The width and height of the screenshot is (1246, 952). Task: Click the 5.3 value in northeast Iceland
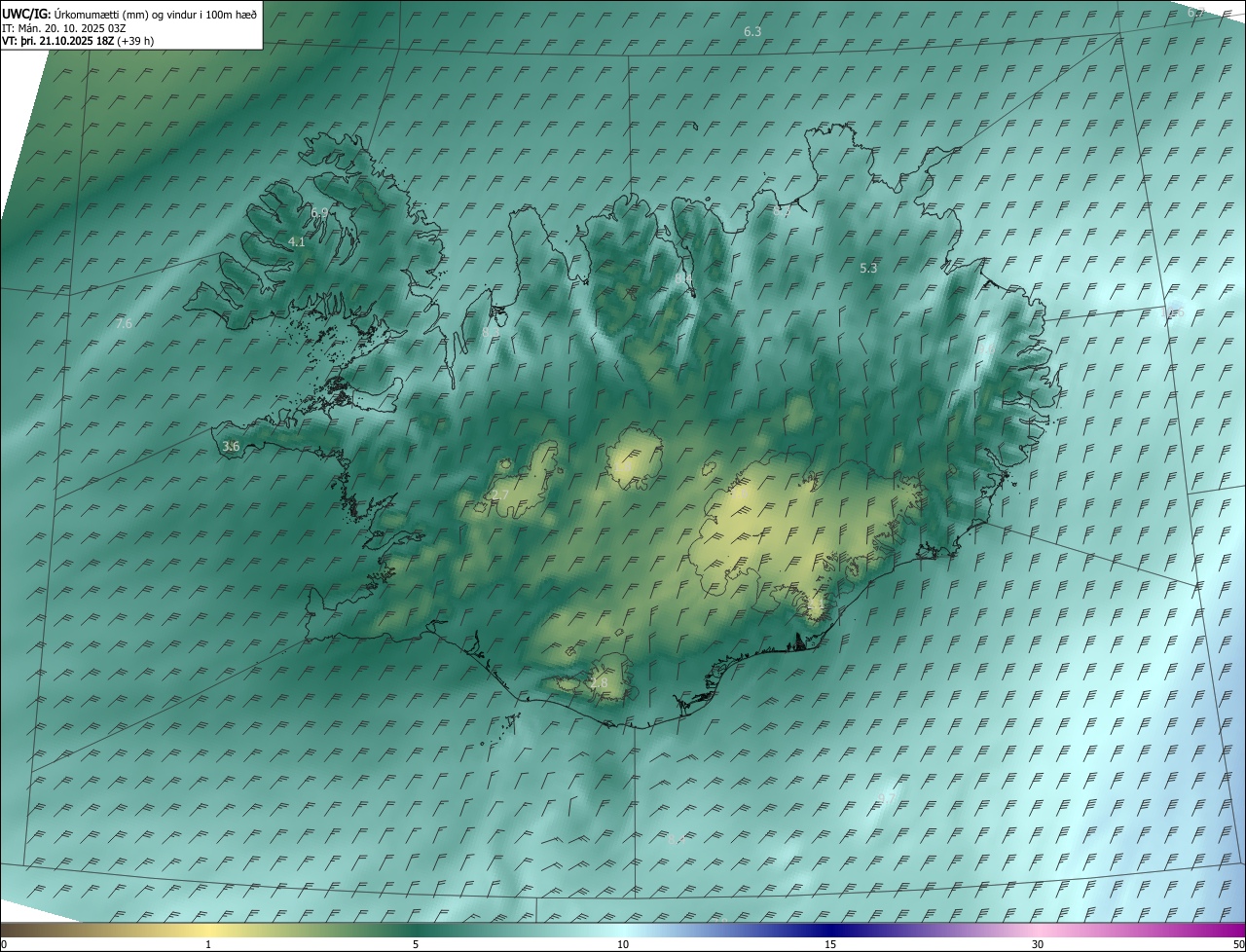tap(869, 268)
